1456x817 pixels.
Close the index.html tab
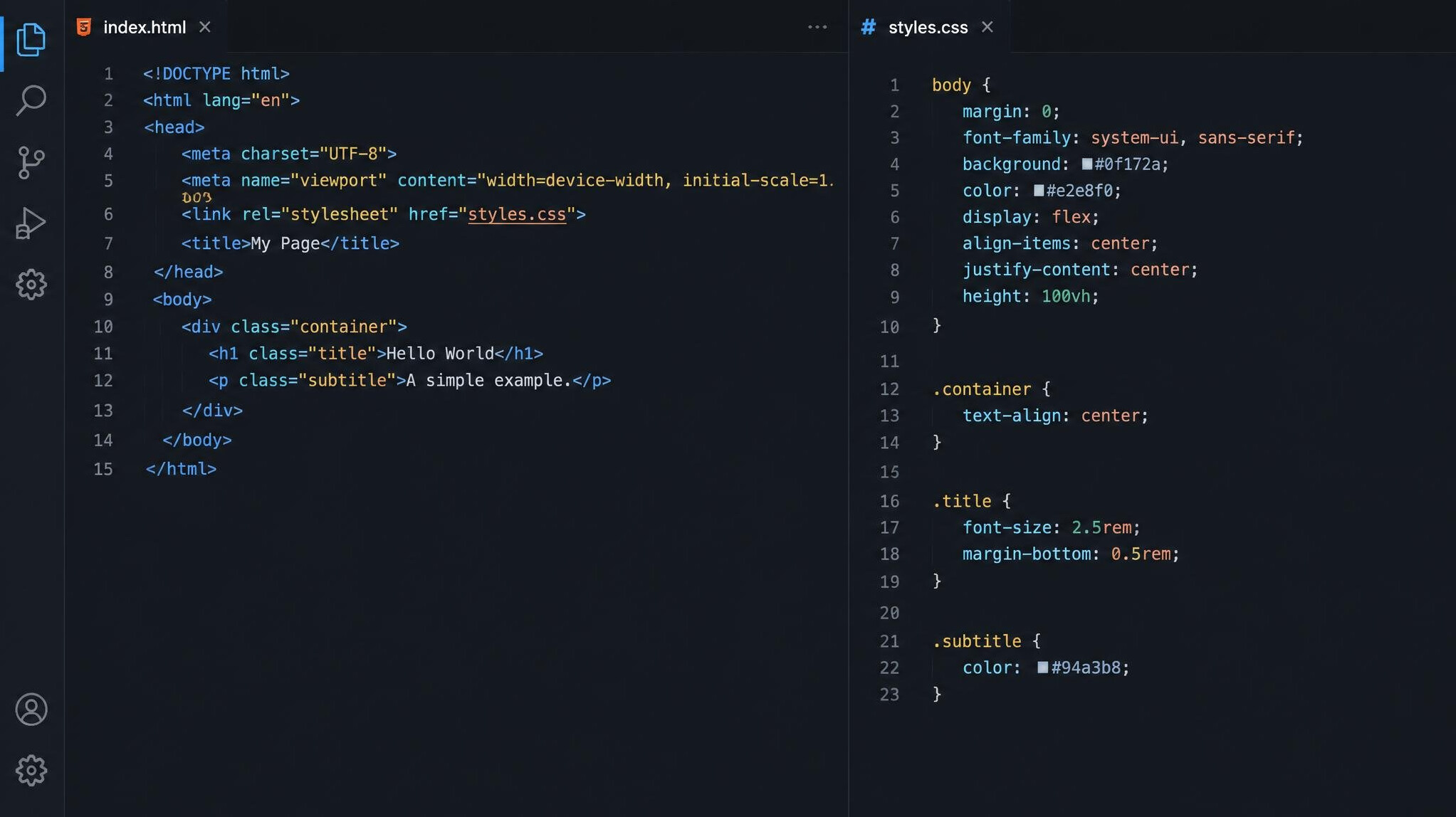[205, 27]
